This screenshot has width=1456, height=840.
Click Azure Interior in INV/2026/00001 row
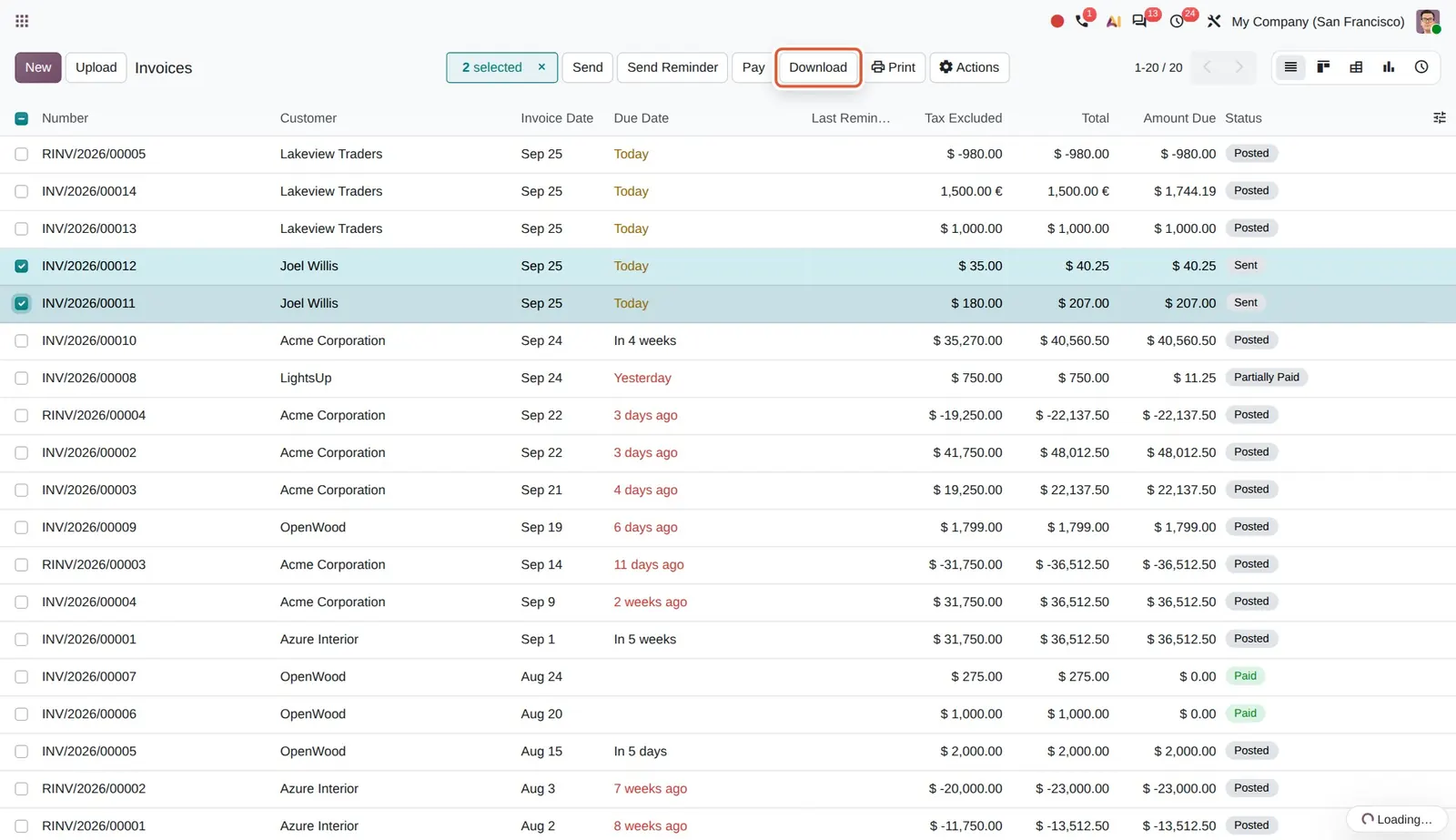(x=319, y=640)
